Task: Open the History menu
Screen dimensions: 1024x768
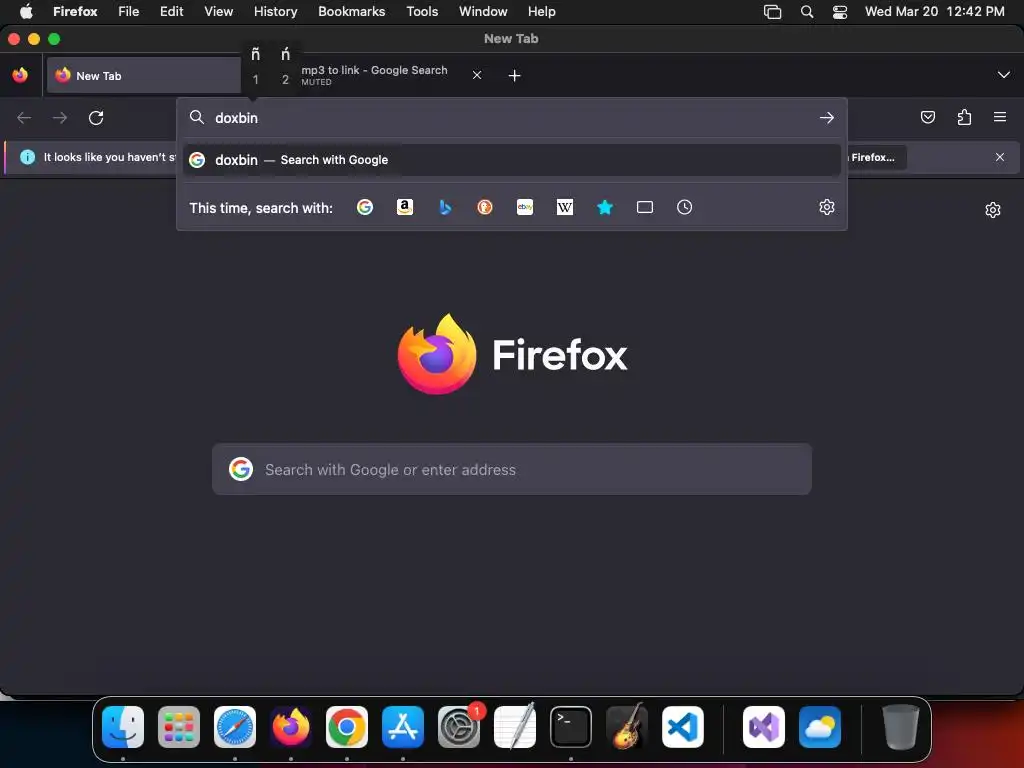Action: (276, 11)
